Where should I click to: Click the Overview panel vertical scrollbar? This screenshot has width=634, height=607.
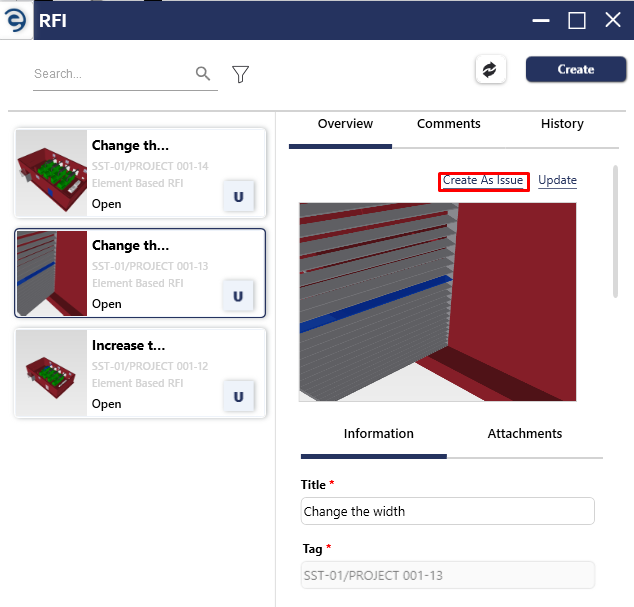[x=615, y=231]
